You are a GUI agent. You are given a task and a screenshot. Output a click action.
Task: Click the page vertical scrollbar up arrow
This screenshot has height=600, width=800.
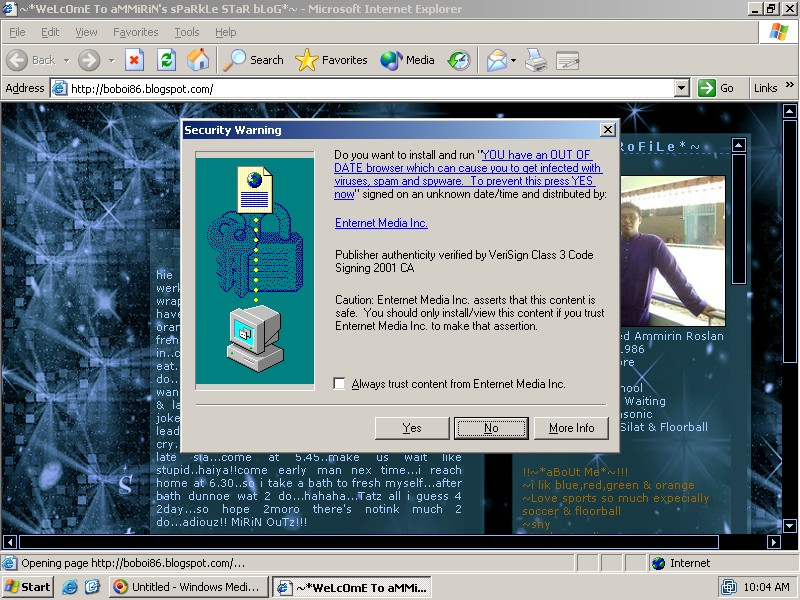pos(789,111)
